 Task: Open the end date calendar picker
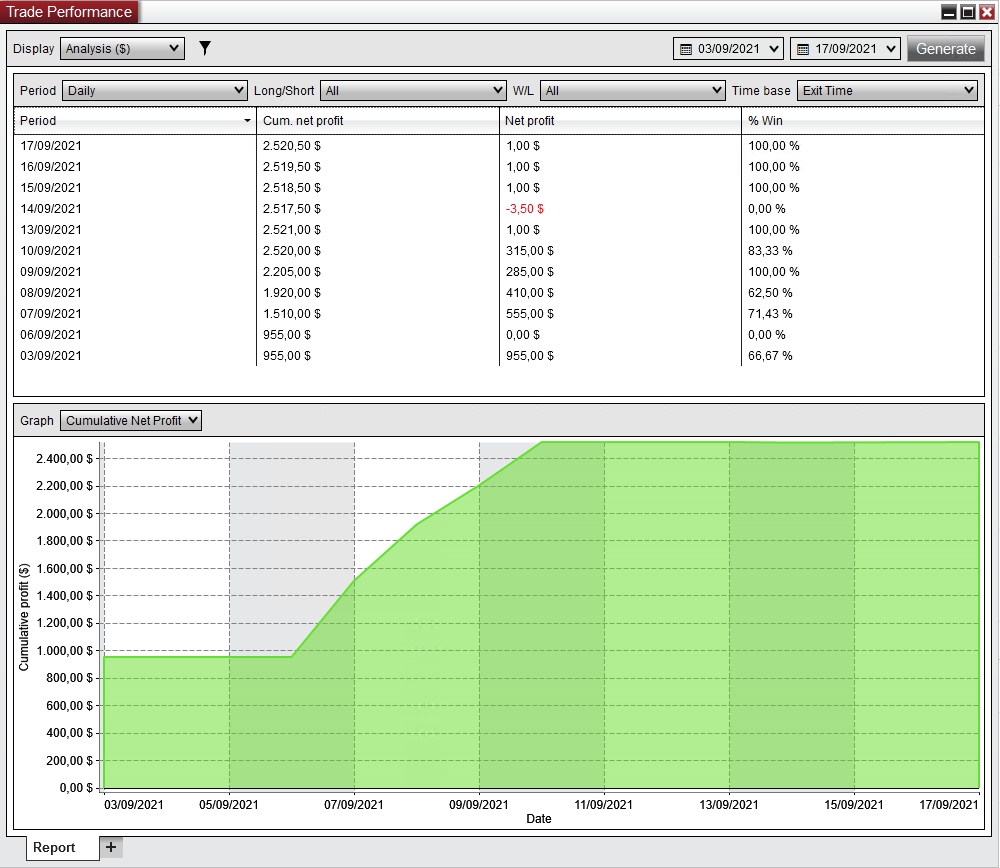click(845, 49)
